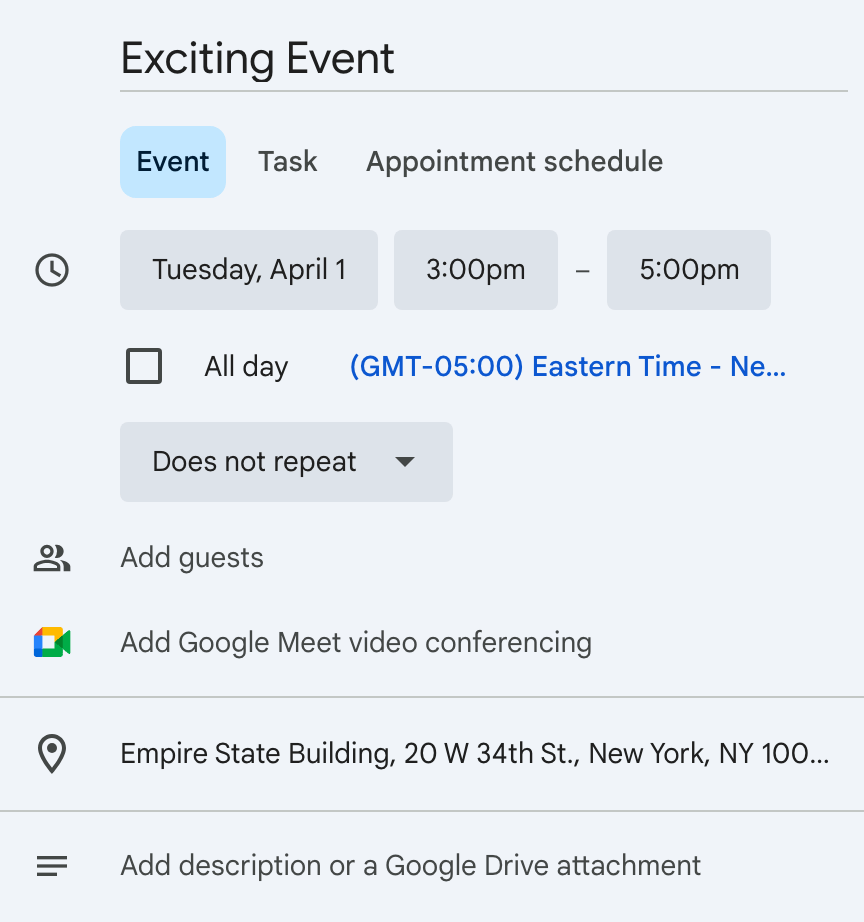This screenshot has height=922, width=864.
Task: Enable the All day checkbox
Action: [x=145, y=366]
